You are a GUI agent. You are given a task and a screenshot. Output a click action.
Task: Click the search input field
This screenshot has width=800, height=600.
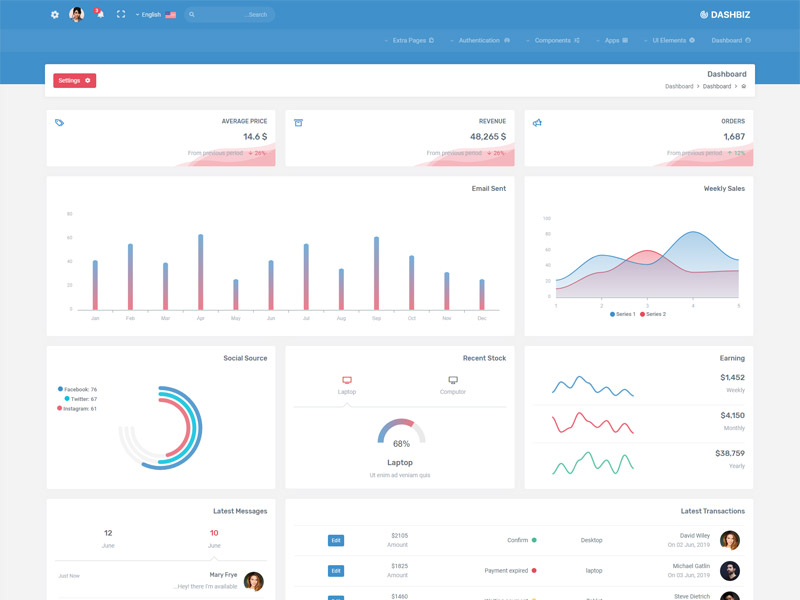(230, 15)
